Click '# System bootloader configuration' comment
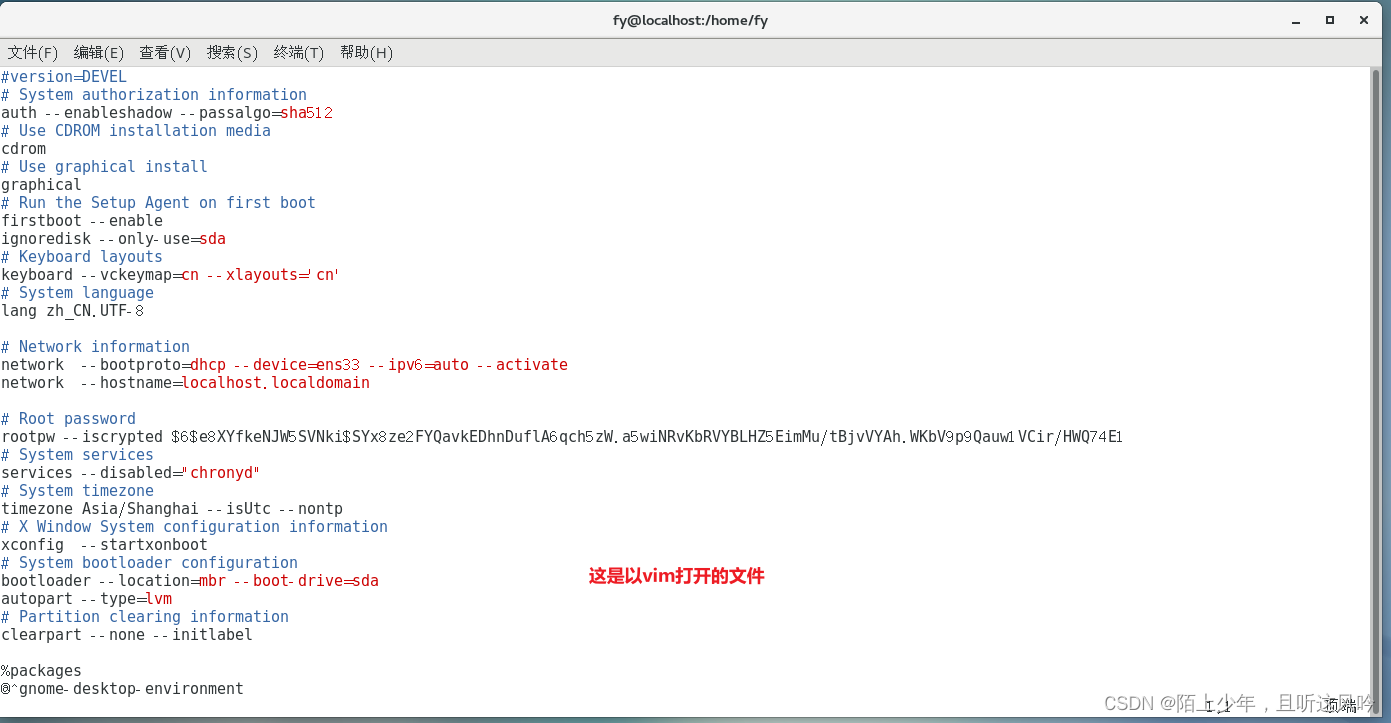The image size is (1391, 723). 149,563
